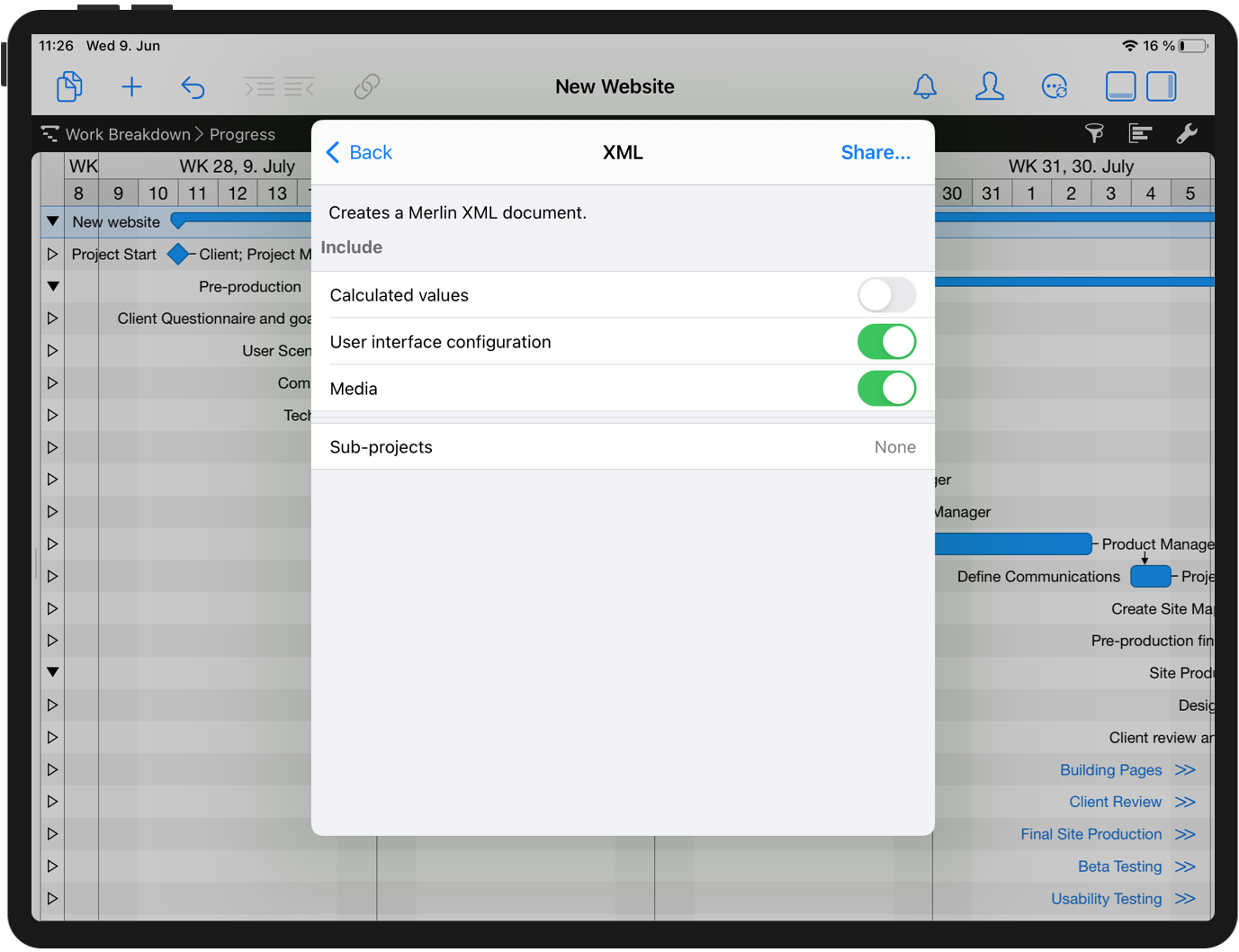Go Back from the XML panel

click(358, 152)
